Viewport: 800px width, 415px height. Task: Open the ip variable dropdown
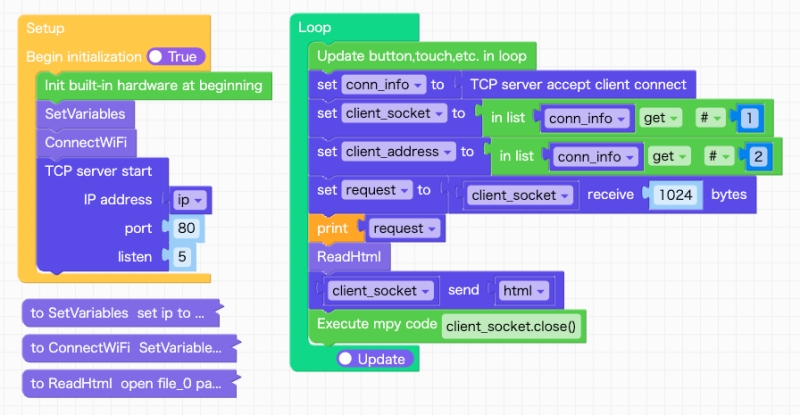pyautogui.click(x=188, y=200)
